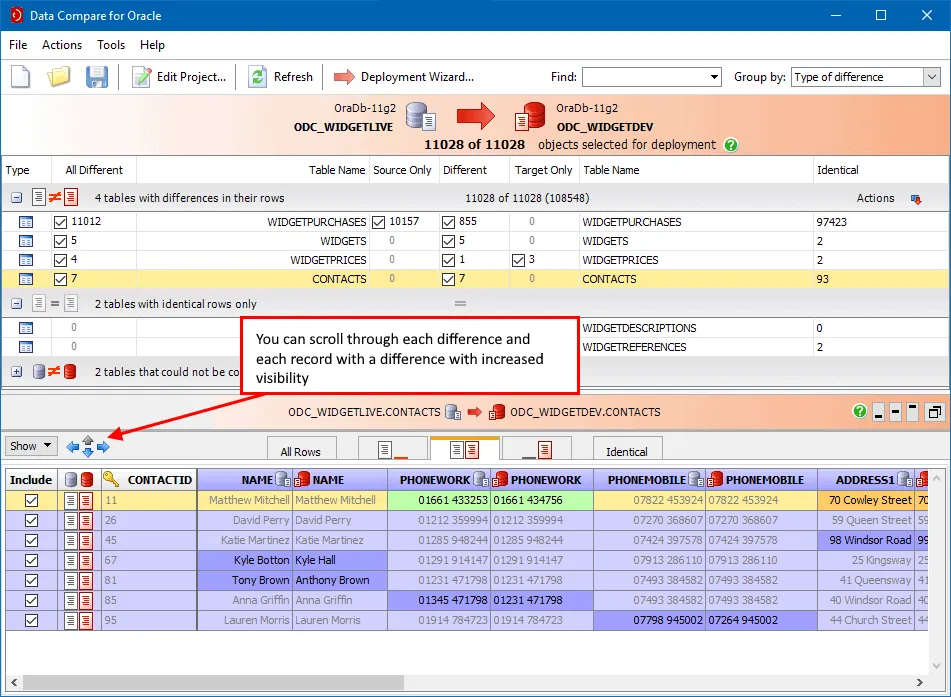The height and width of the screenshot is (697, 951).
Task: Open a project with the folder icon
Action: [x=59, y=77]
